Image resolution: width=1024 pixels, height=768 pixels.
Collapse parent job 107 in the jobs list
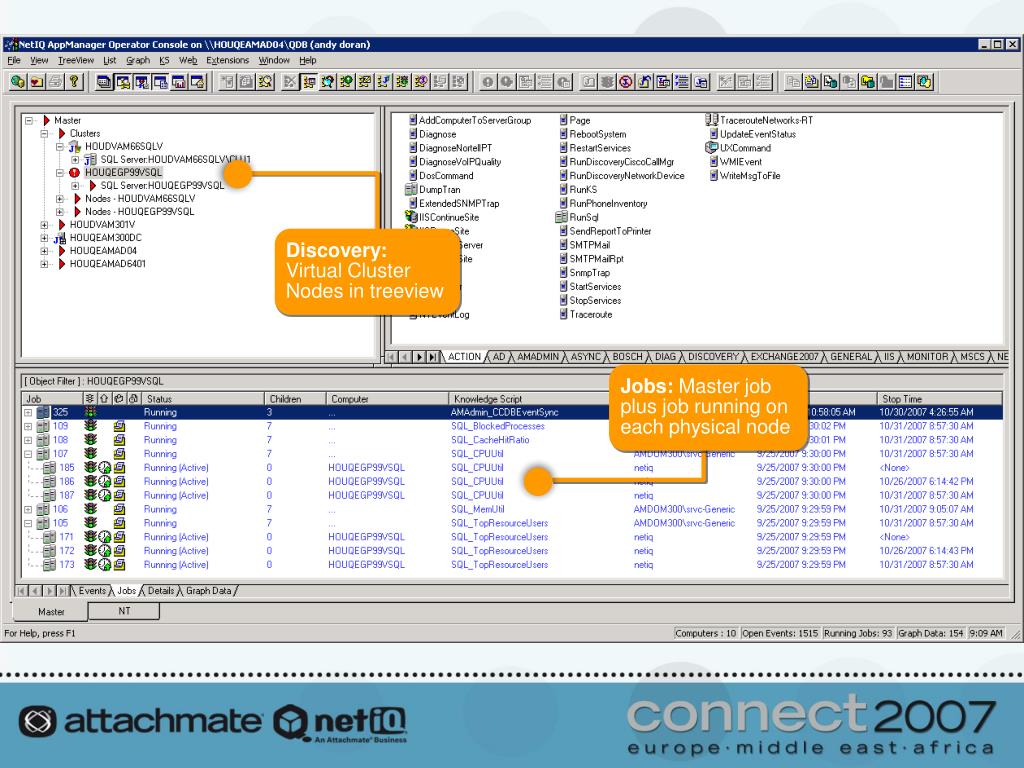point(28,454)
